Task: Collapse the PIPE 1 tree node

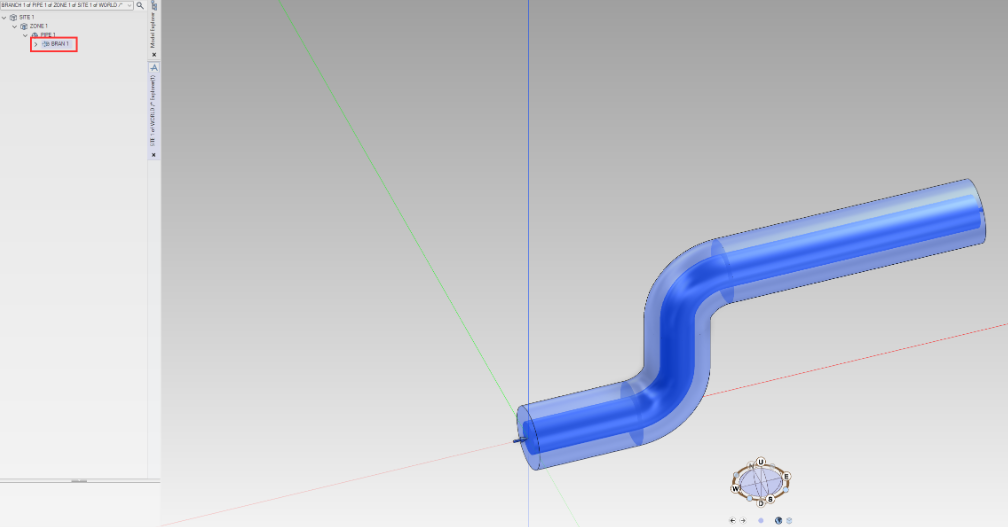Action: point(26,35)
